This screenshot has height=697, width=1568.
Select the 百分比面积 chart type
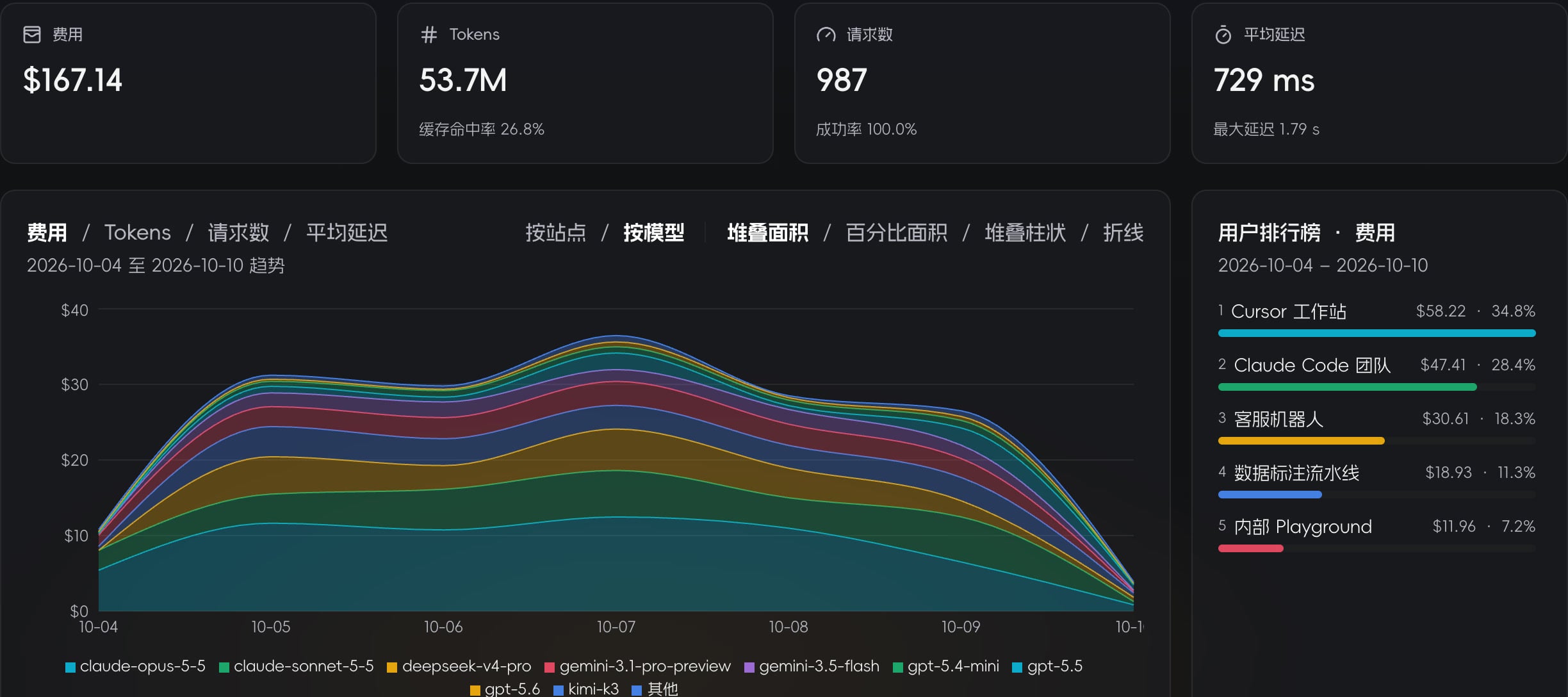896,233
